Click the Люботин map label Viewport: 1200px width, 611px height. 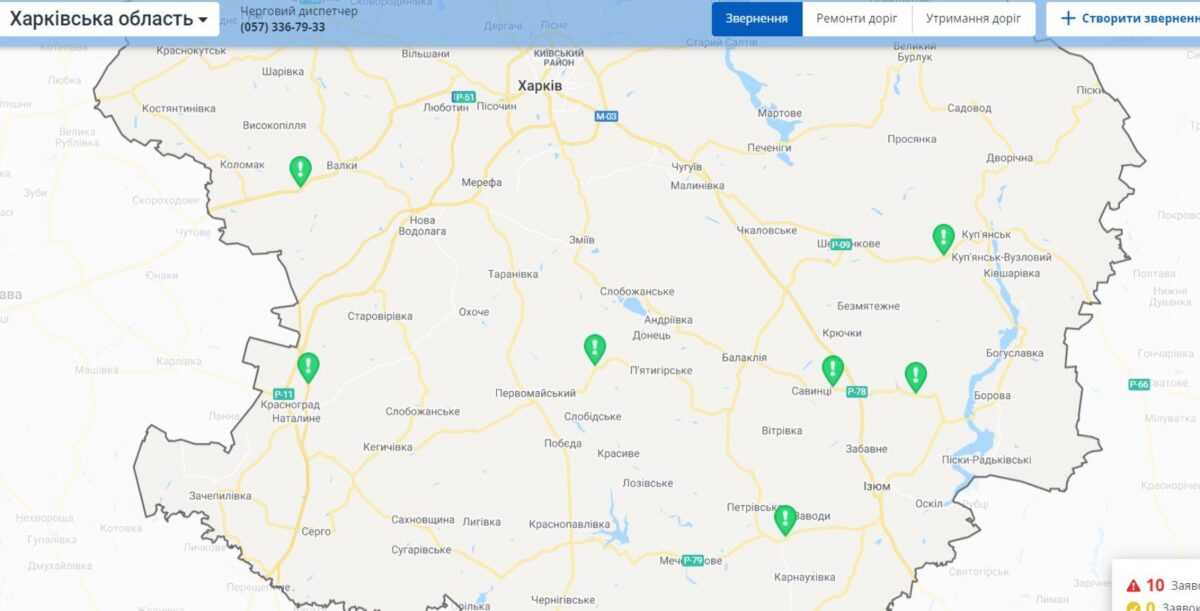tap(446, 107)
